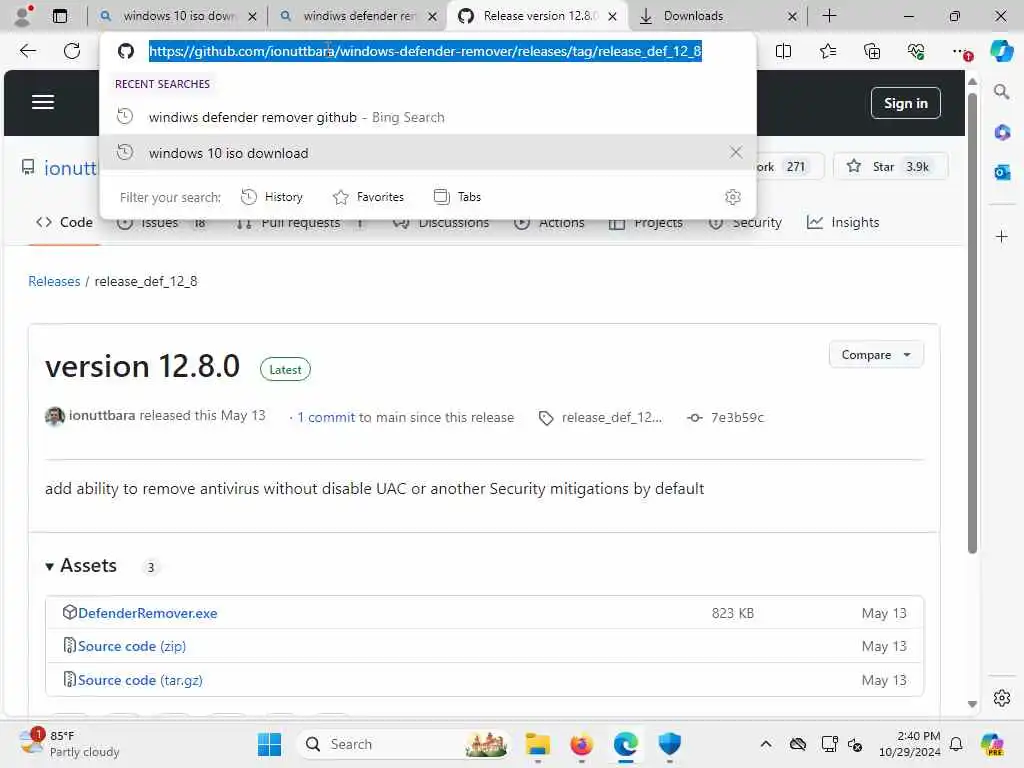Open clock showing 2:40 PM
Image resolution: width=1024 pixels, height=768 pixels.
909,744
